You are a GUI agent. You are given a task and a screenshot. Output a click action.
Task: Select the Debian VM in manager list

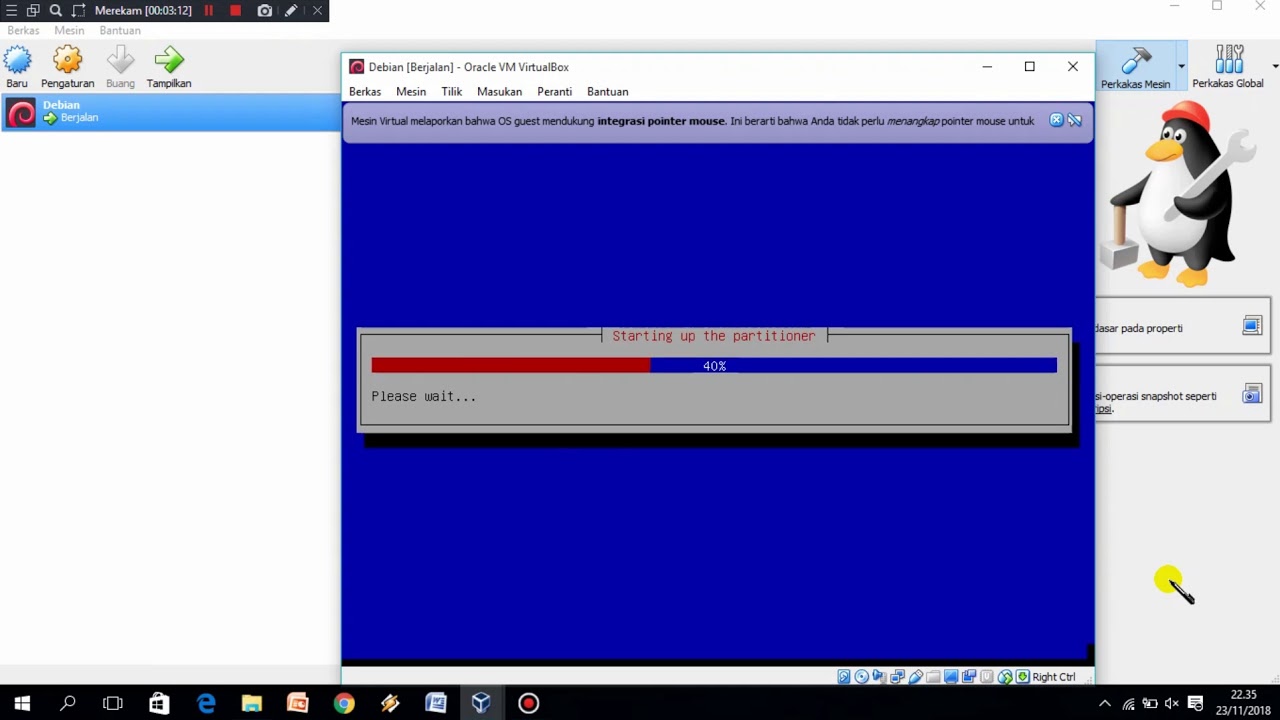click(170, 112)
